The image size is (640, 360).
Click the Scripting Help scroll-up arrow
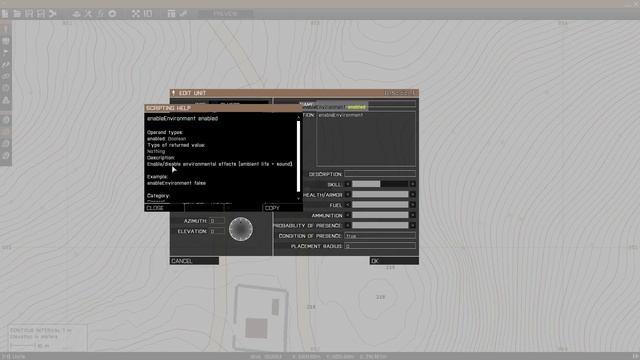coord(299,117)
